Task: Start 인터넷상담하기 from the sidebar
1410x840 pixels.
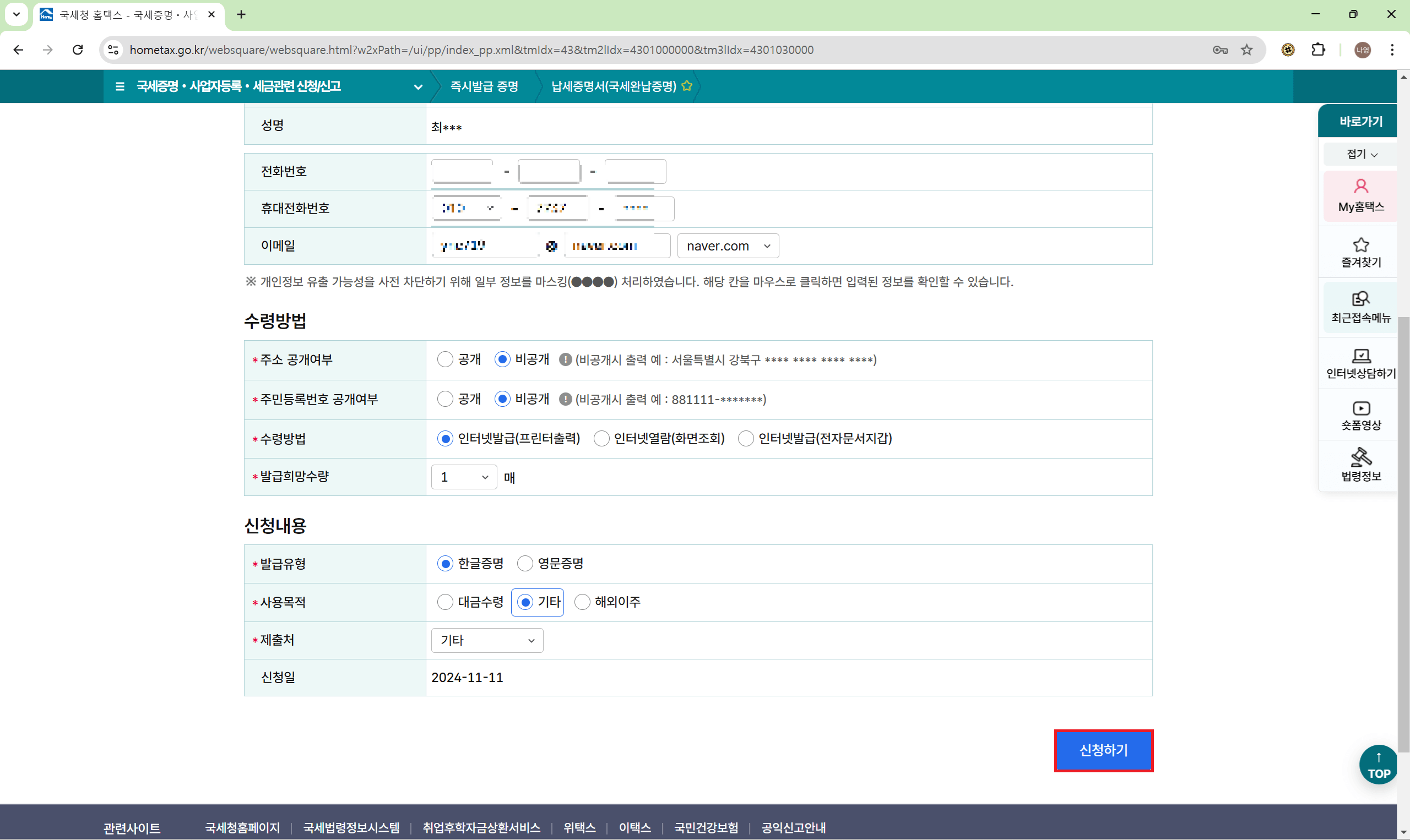Action: (1360, 362)
